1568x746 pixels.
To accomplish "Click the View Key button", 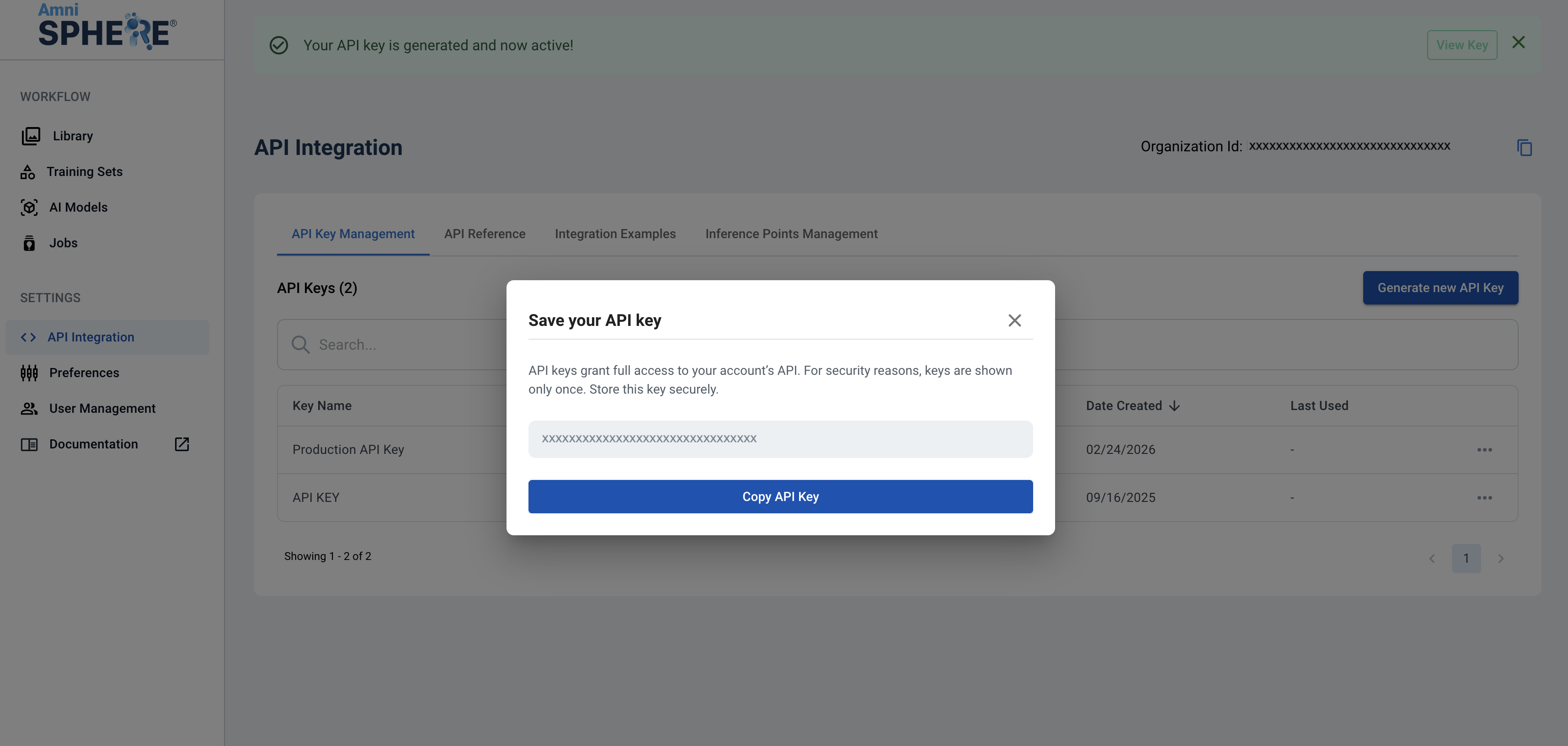I will (x=1461, y=45).
